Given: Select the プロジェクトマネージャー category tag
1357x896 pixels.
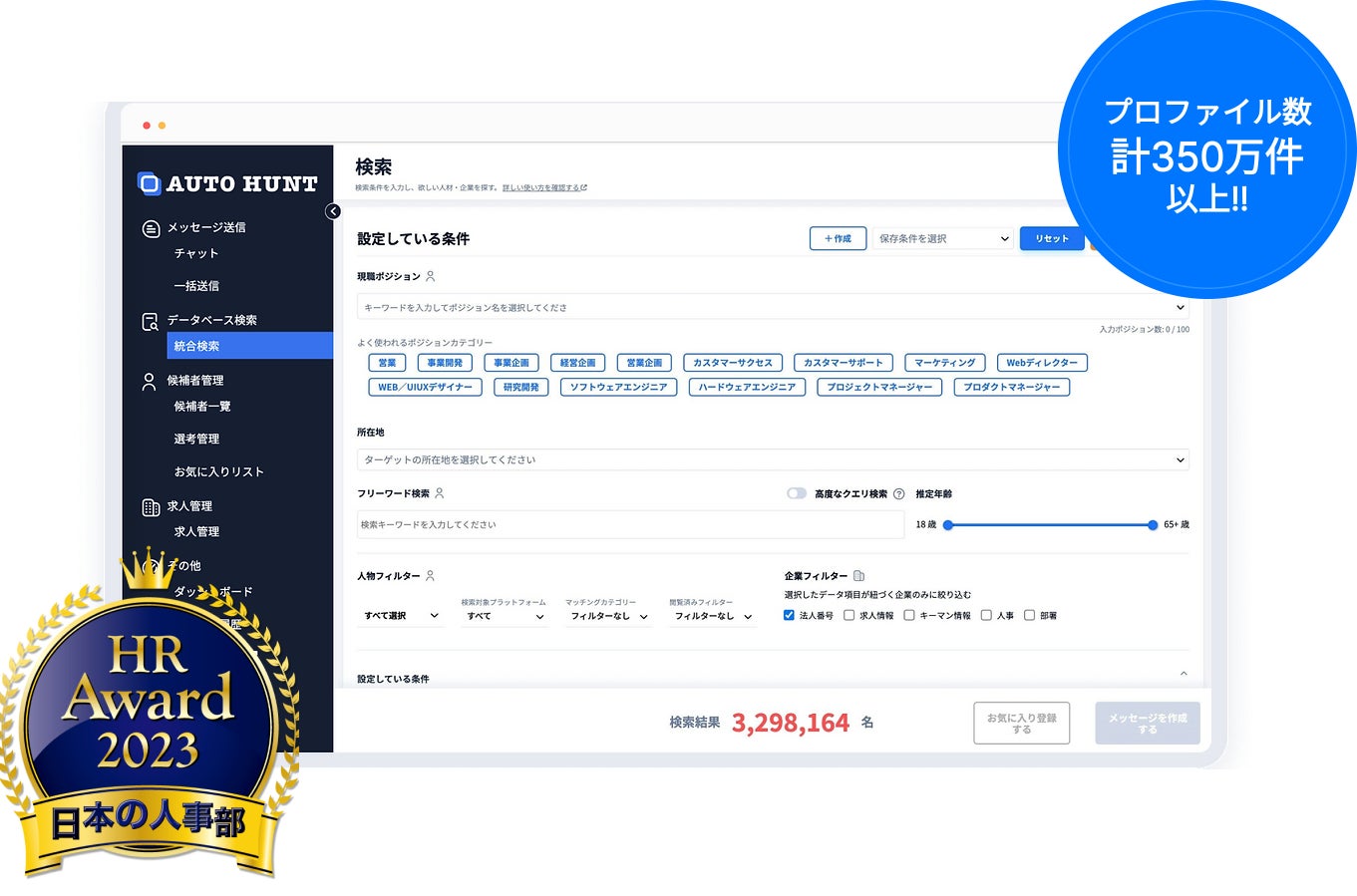Looking at the screenshot, I should tap(879, 387).
